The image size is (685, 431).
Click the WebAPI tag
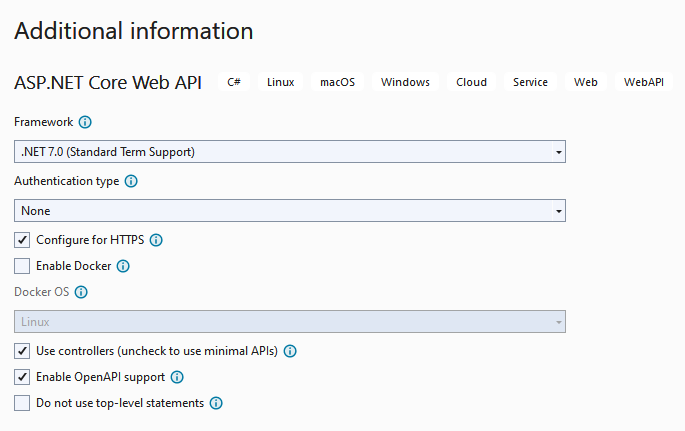pos(643,82)
